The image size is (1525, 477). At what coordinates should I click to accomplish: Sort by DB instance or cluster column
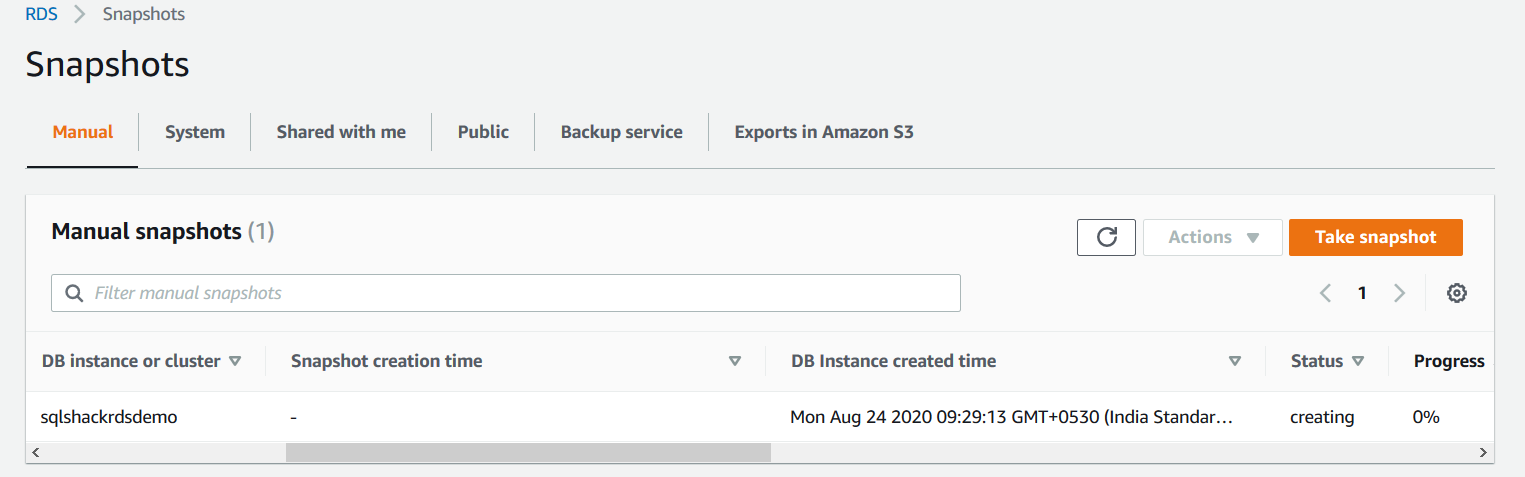click(x=235, y=361)
